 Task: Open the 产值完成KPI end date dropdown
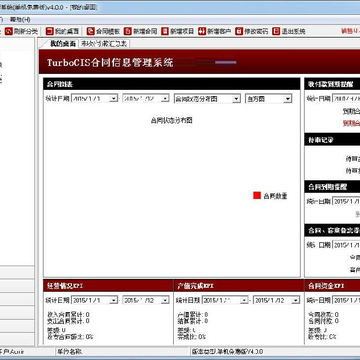click(x=296, y=300)
